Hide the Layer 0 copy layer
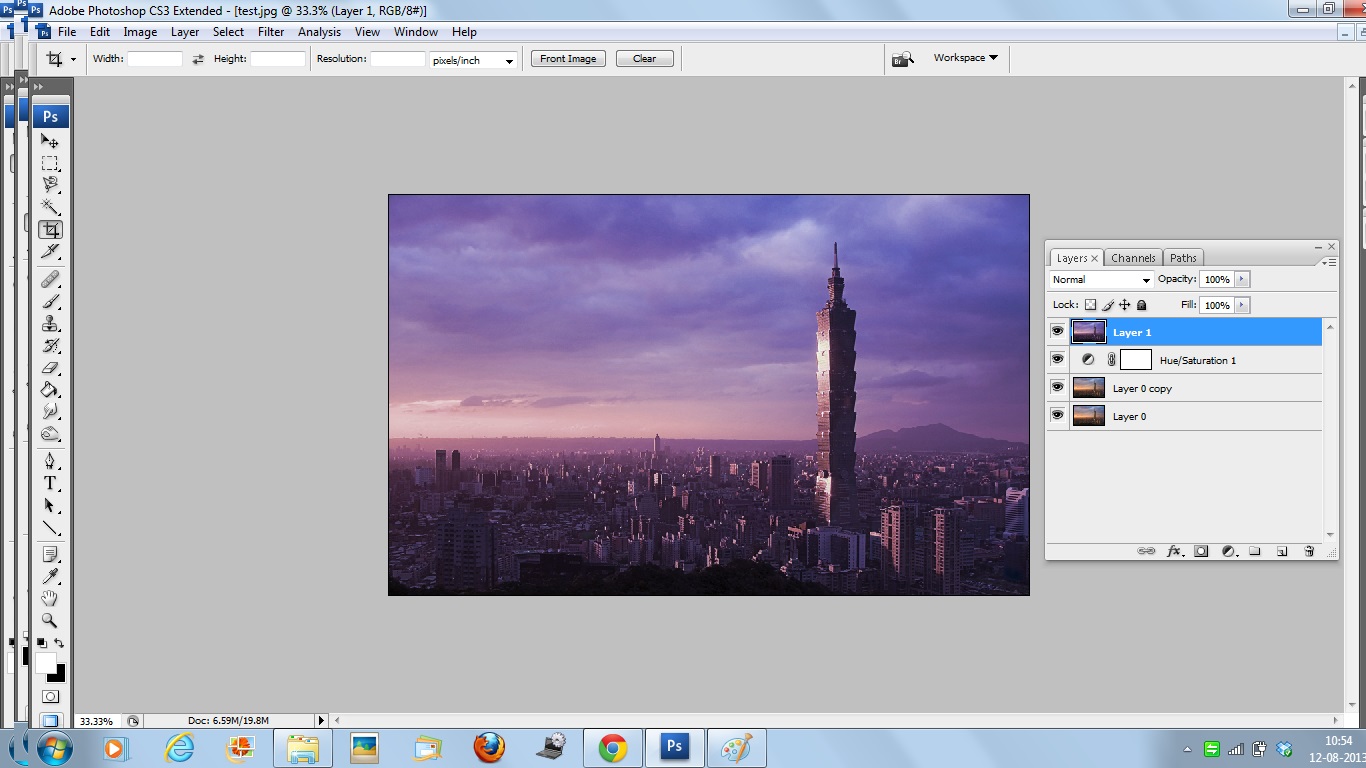The width and height of the screenshot is (1366, 768). pyautogui.click(x=1057, y=387)
